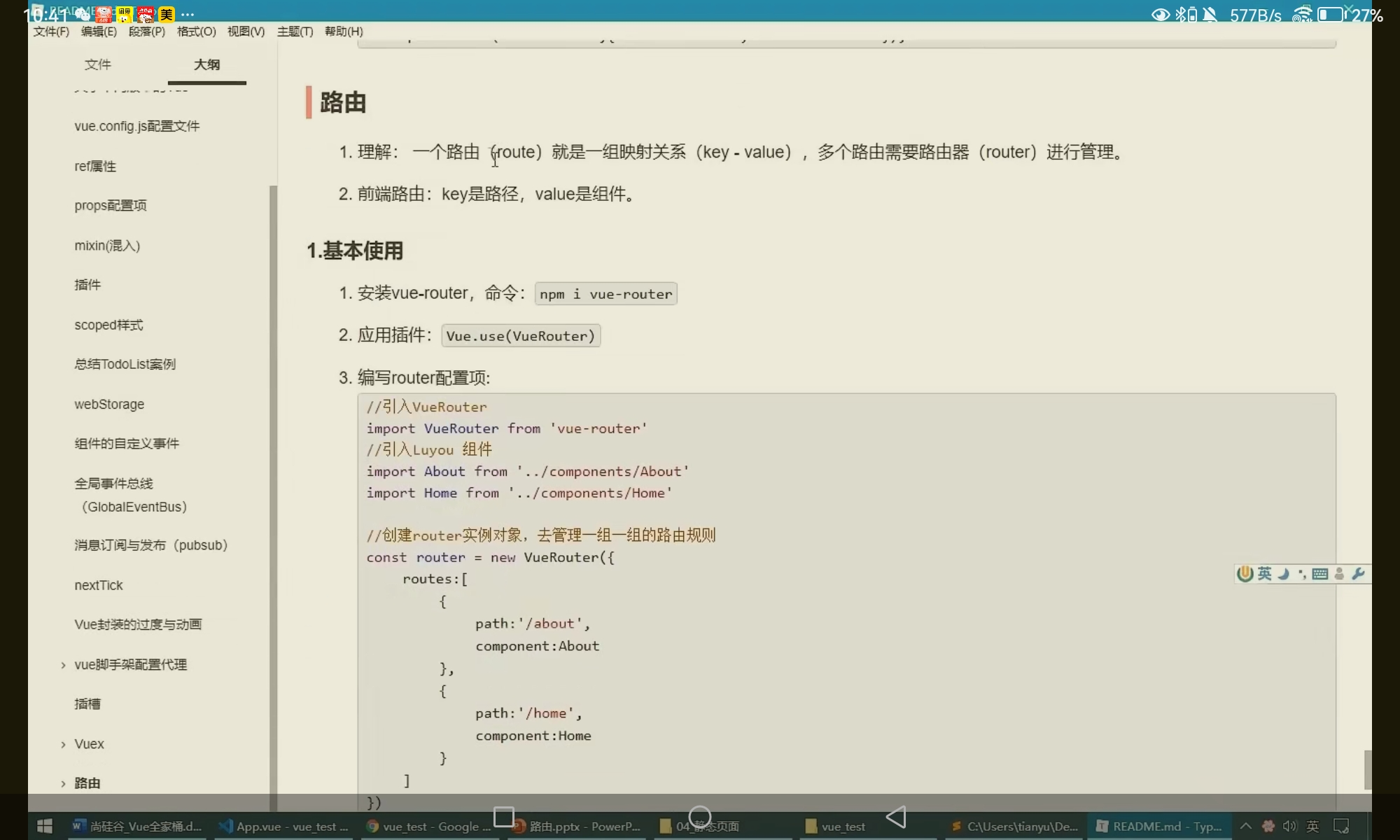Toggle the IME punctuation mode button

[x=1301, y=574]
